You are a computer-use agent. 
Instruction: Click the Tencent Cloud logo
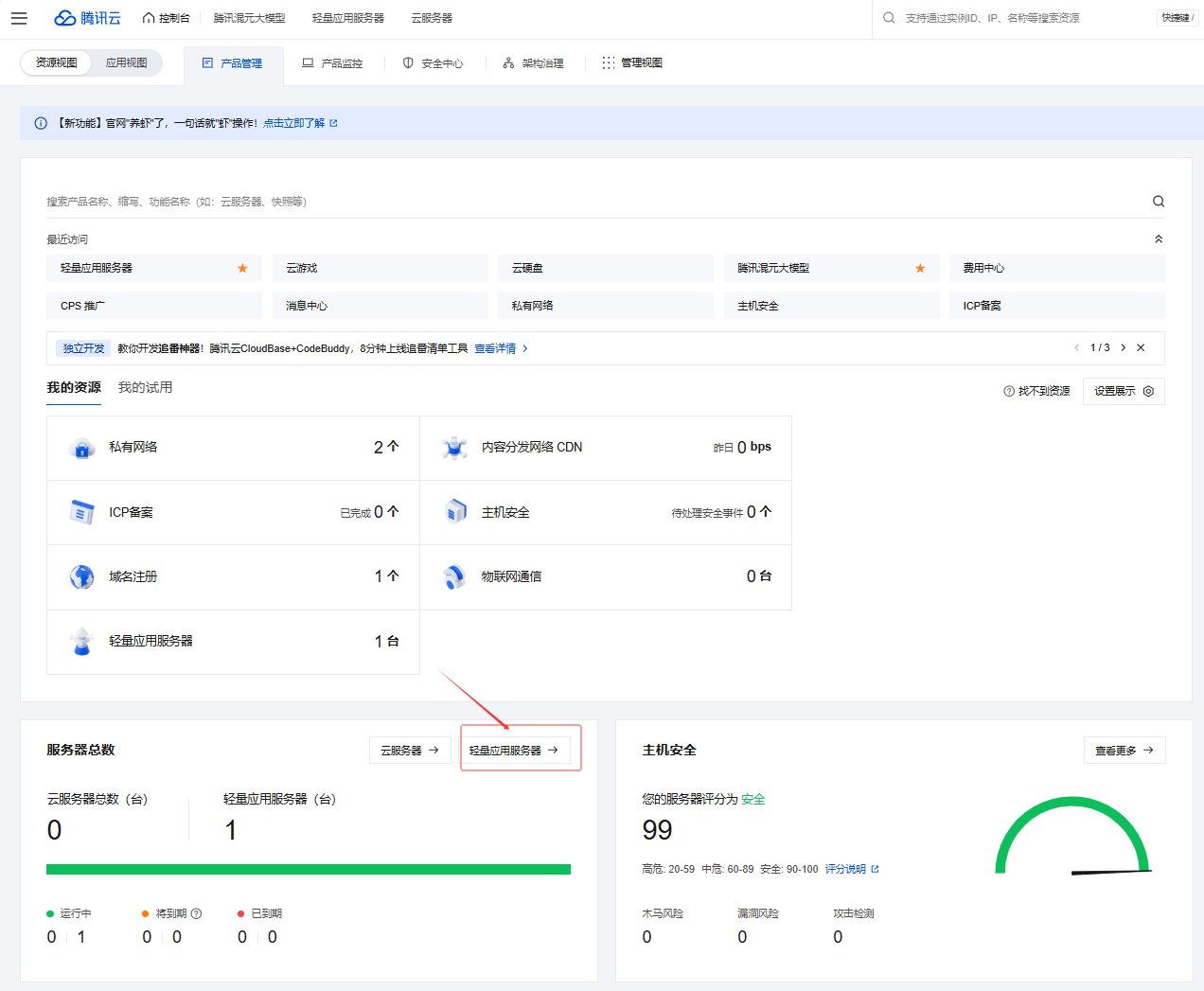tap(87, 18)
